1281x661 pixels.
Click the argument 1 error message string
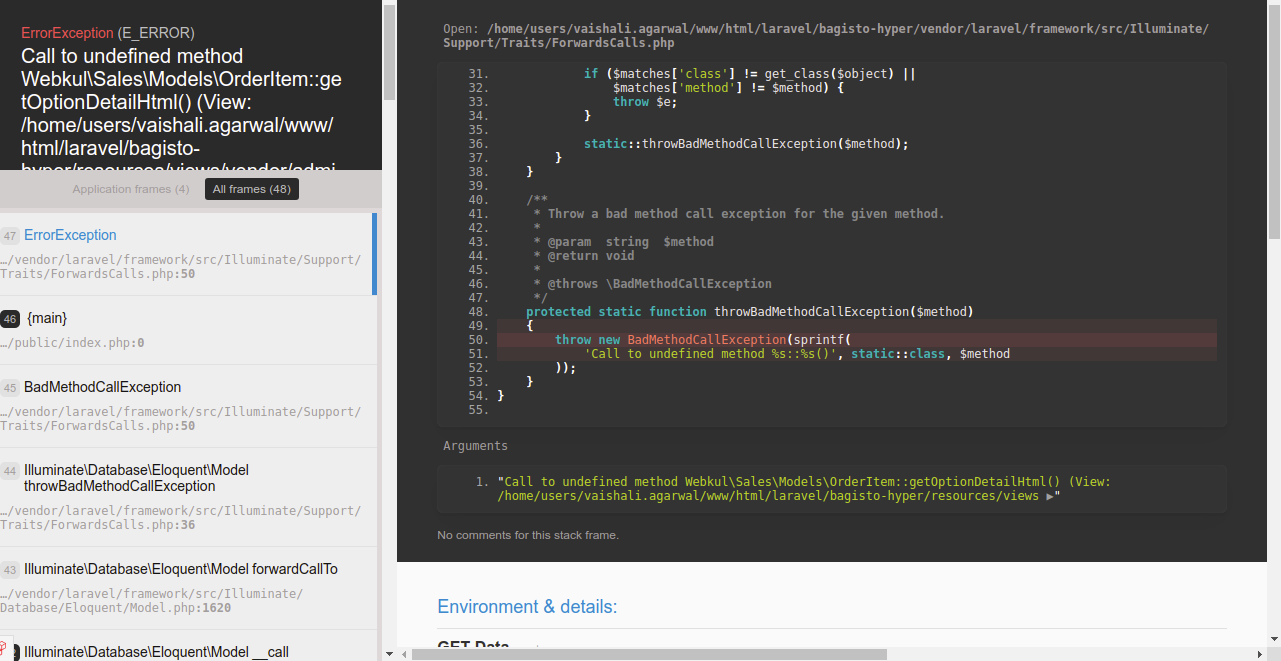coord(804,489)
